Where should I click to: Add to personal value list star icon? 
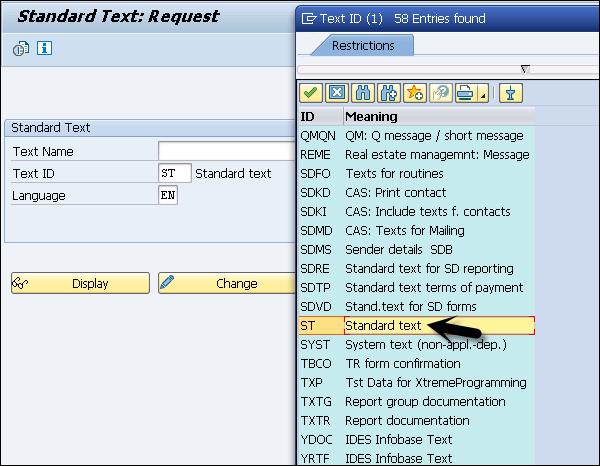(x=415, y=93)
